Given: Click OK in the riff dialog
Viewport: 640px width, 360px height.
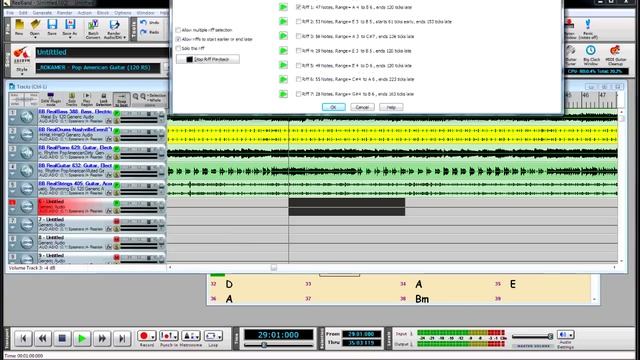Looking at the screenshot, I should [x=333, y=107].
